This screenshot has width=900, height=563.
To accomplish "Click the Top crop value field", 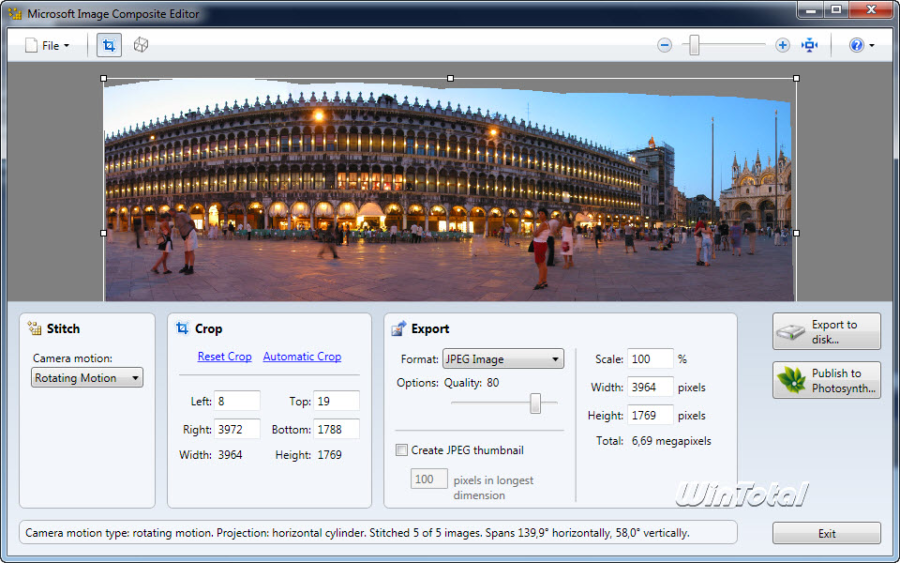I will 336,401.
